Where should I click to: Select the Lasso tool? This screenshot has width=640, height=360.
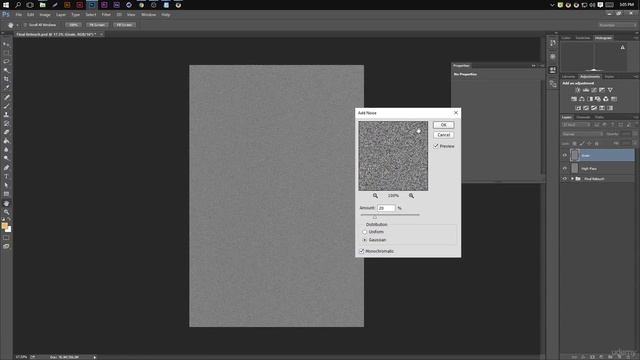pos(6,61)
